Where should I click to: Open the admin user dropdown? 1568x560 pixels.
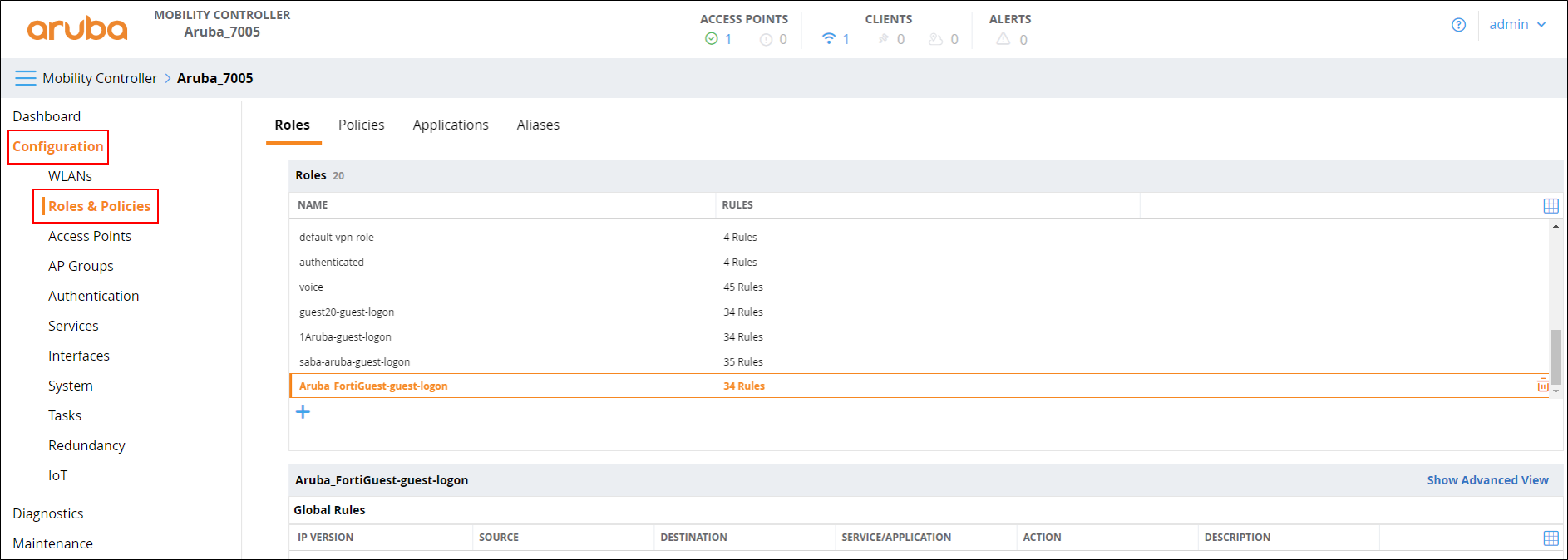[x=1516, y=25]
